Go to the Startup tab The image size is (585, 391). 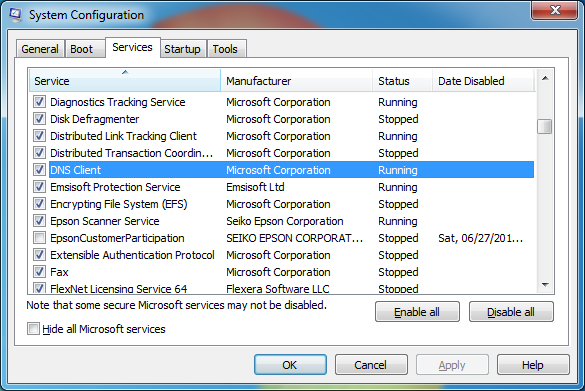pos(182,49)
